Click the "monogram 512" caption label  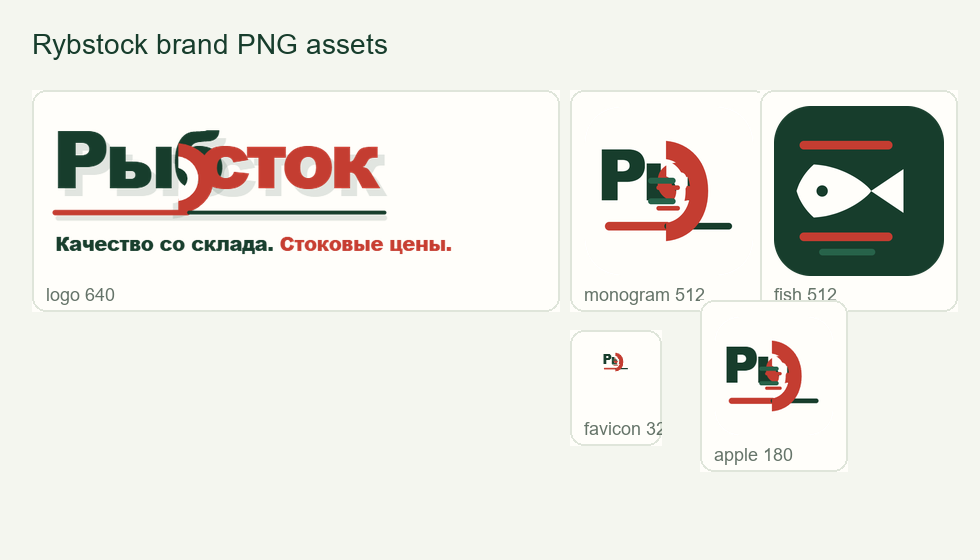pos(644,295)
